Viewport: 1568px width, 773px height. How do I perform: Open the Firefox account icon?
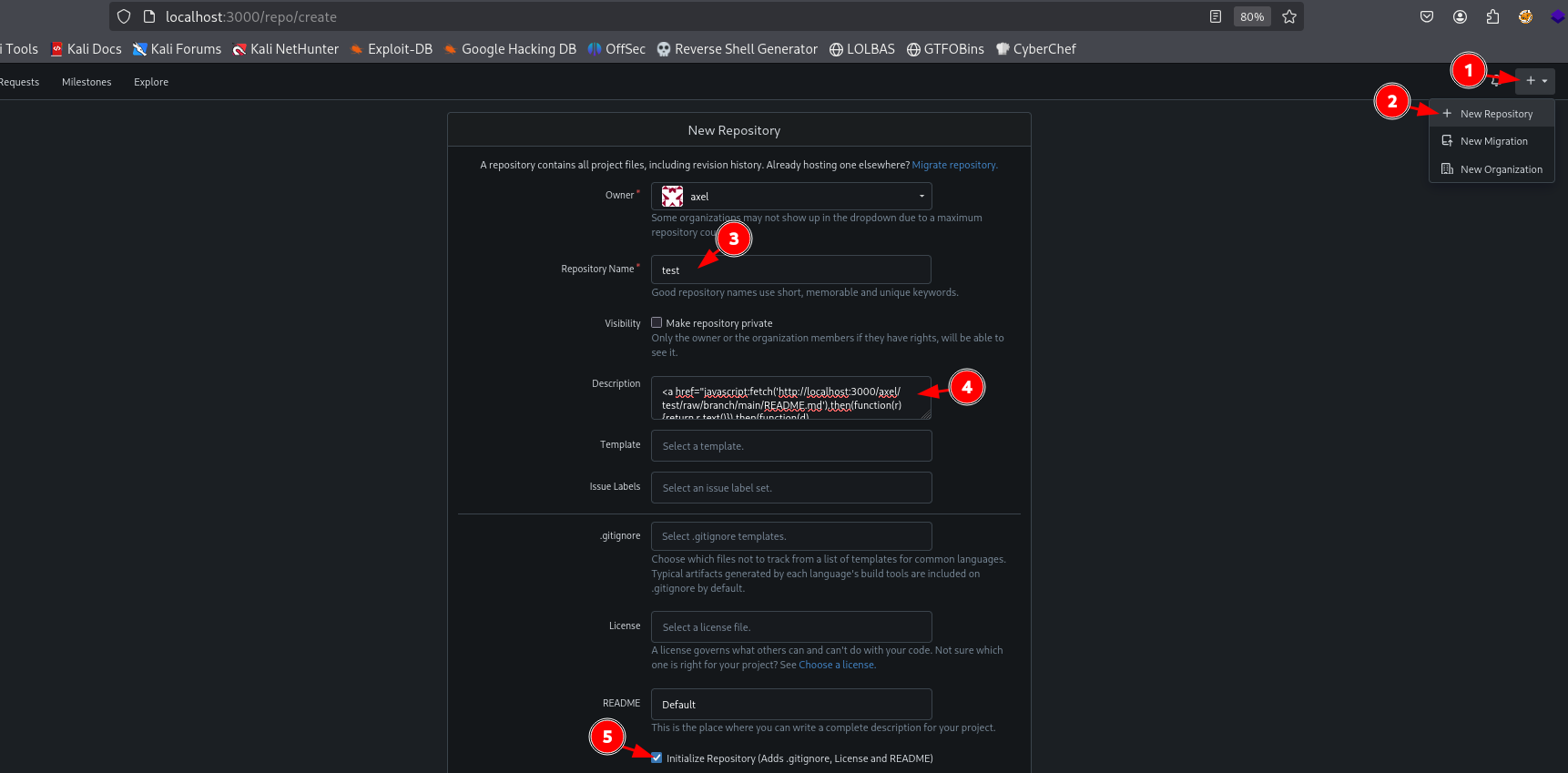1460,16
